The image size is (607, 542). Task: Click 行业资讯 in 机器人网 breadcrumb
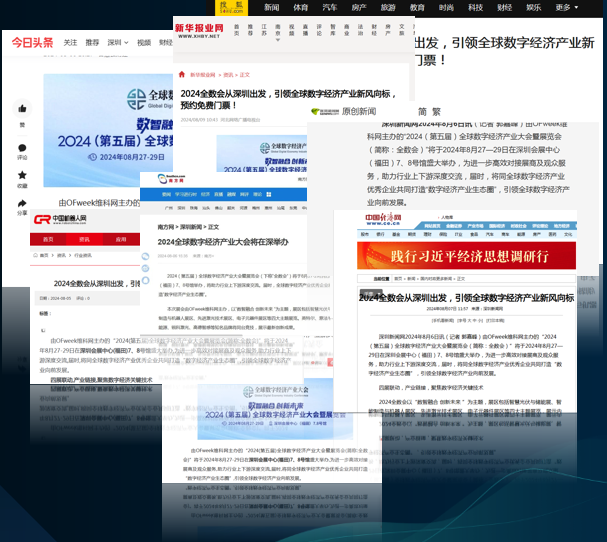[83, 256]
